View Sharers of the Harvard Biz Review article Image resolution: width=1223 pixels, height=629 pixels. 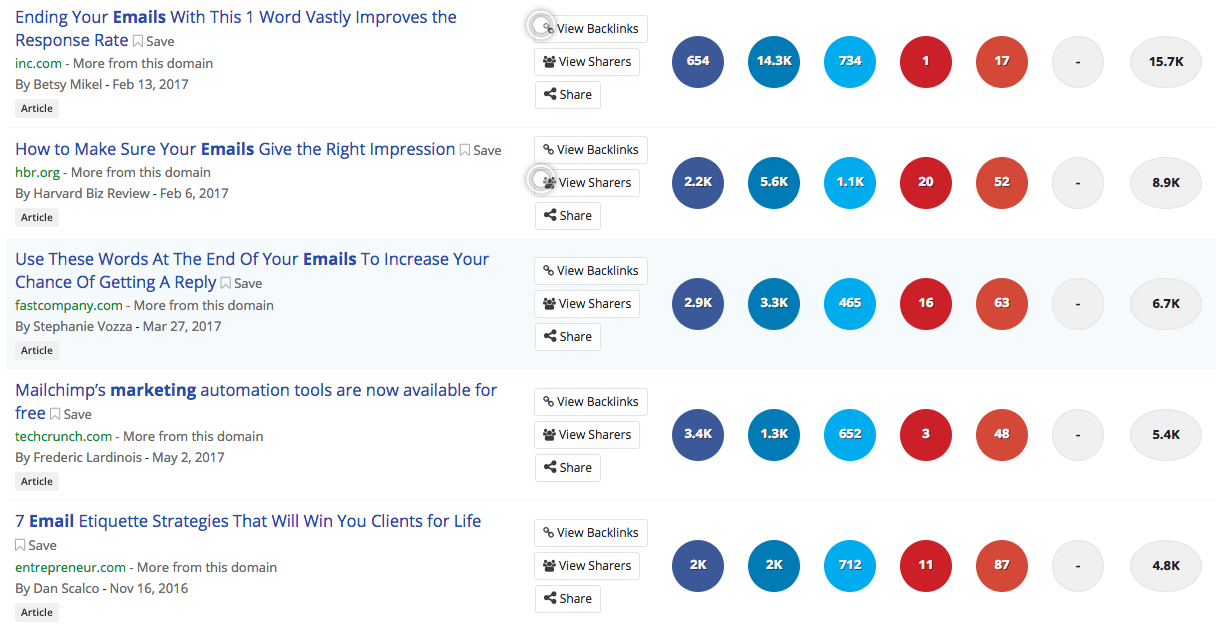(x=587, y=183)
